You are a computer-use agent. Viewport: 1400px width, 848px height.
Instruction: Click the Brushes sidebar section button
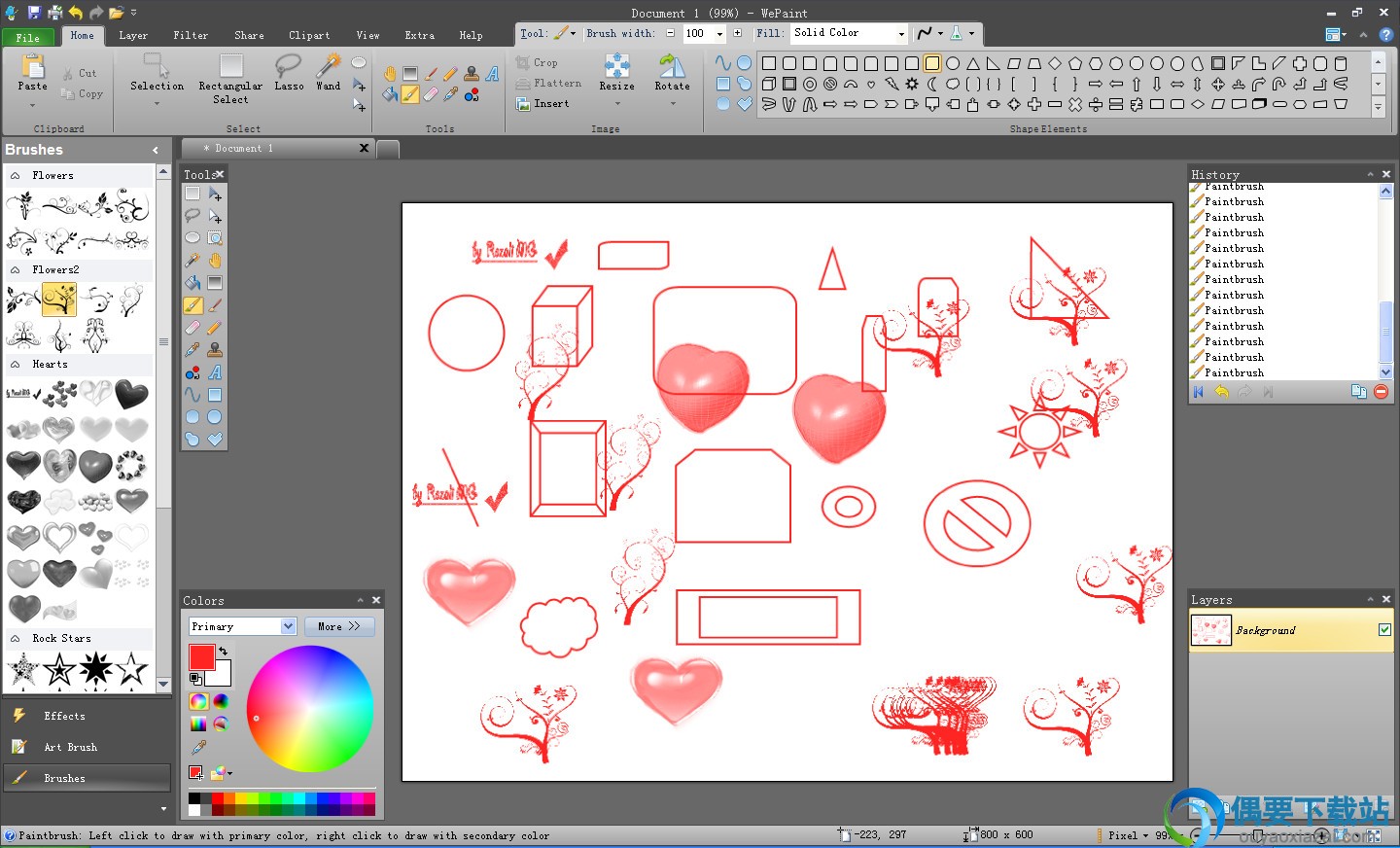pos(87,778)
